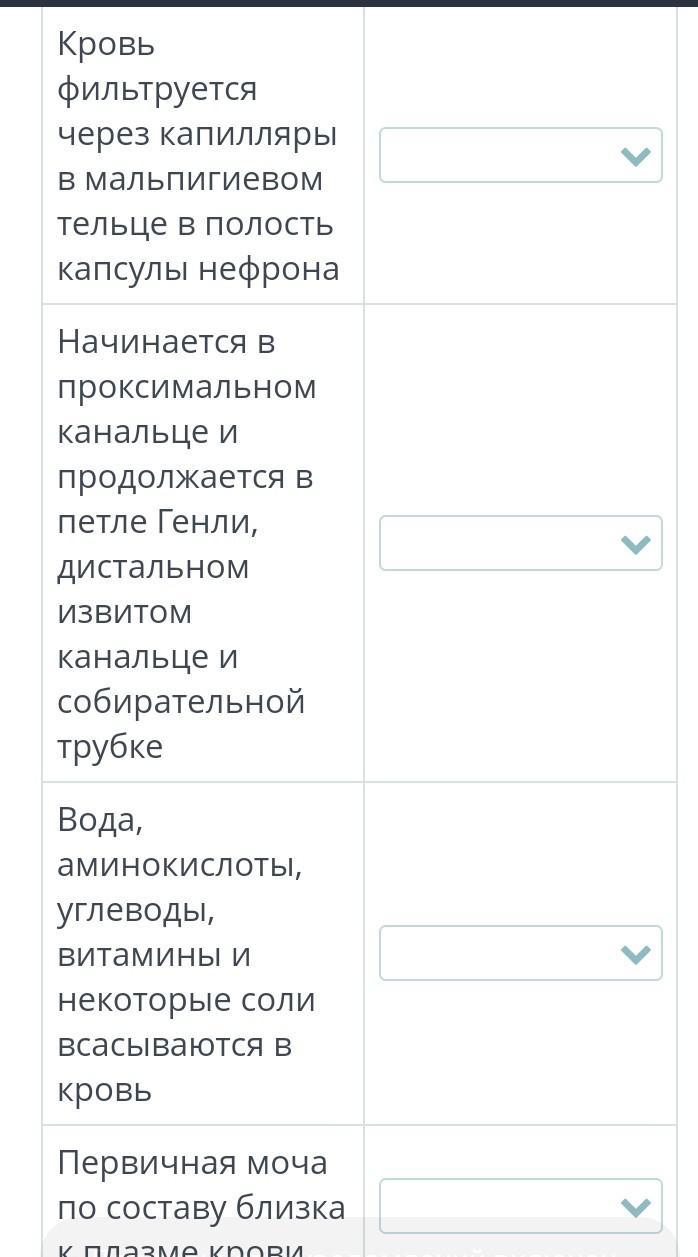The image size is (698, 1257).
Task: Click the word 'аминокислоты,'
Action: click(180, 865)
